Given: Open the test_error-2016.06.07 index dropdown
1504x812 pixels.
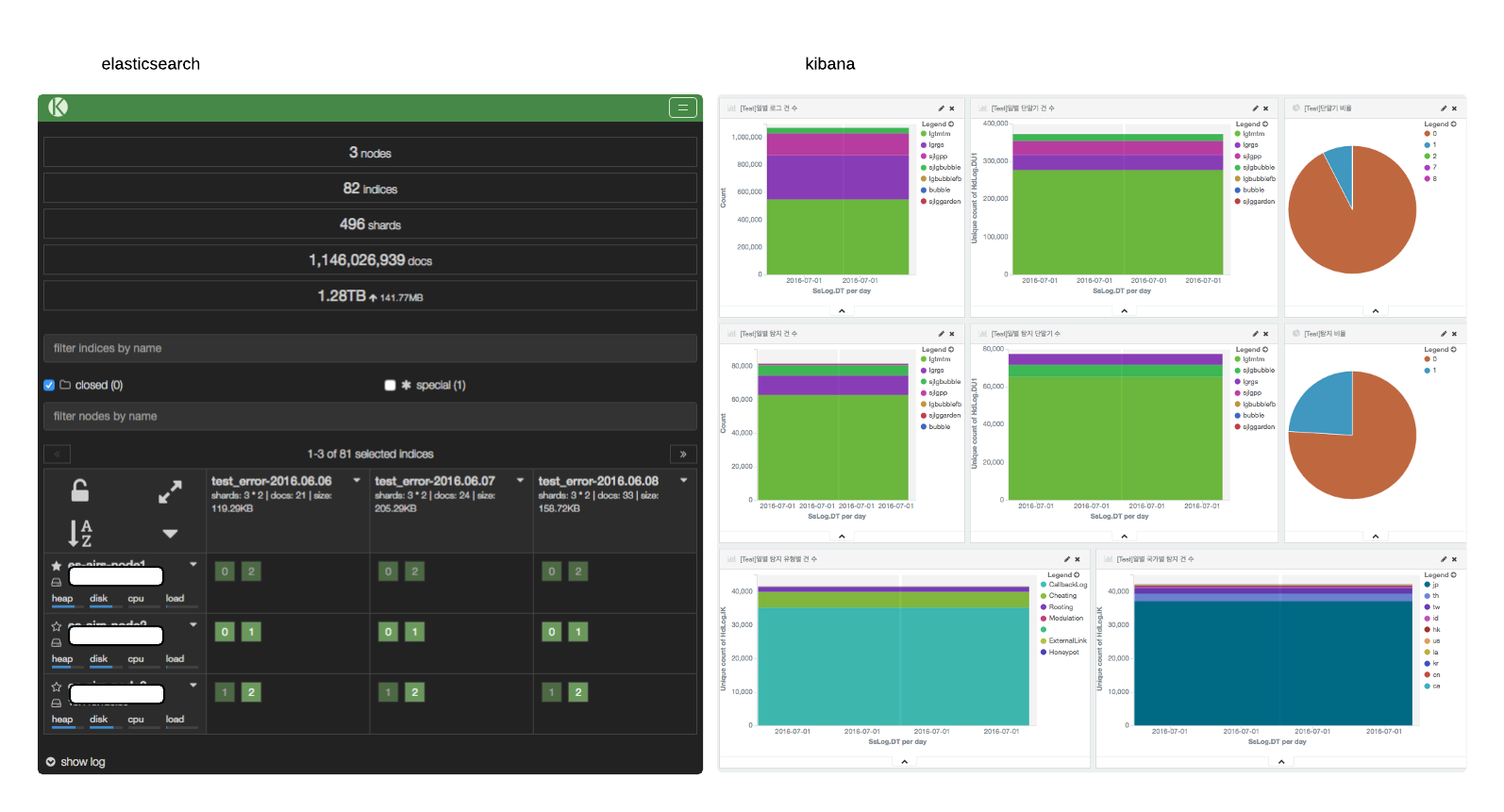Looking at the screenshot, I should pos(520,481).
